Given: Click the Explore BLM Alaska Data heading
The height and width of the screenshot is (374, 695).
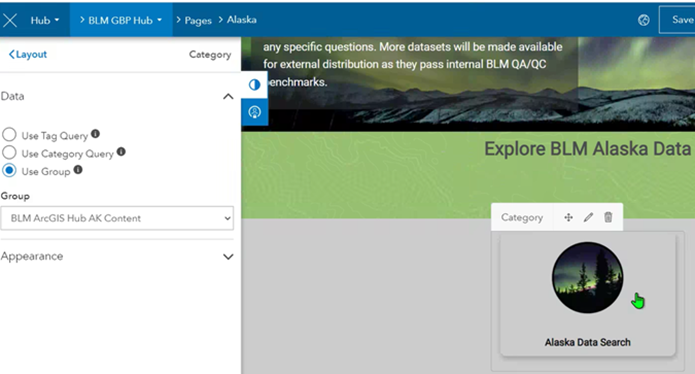Looking at the screenshot, I should (587, 149).
